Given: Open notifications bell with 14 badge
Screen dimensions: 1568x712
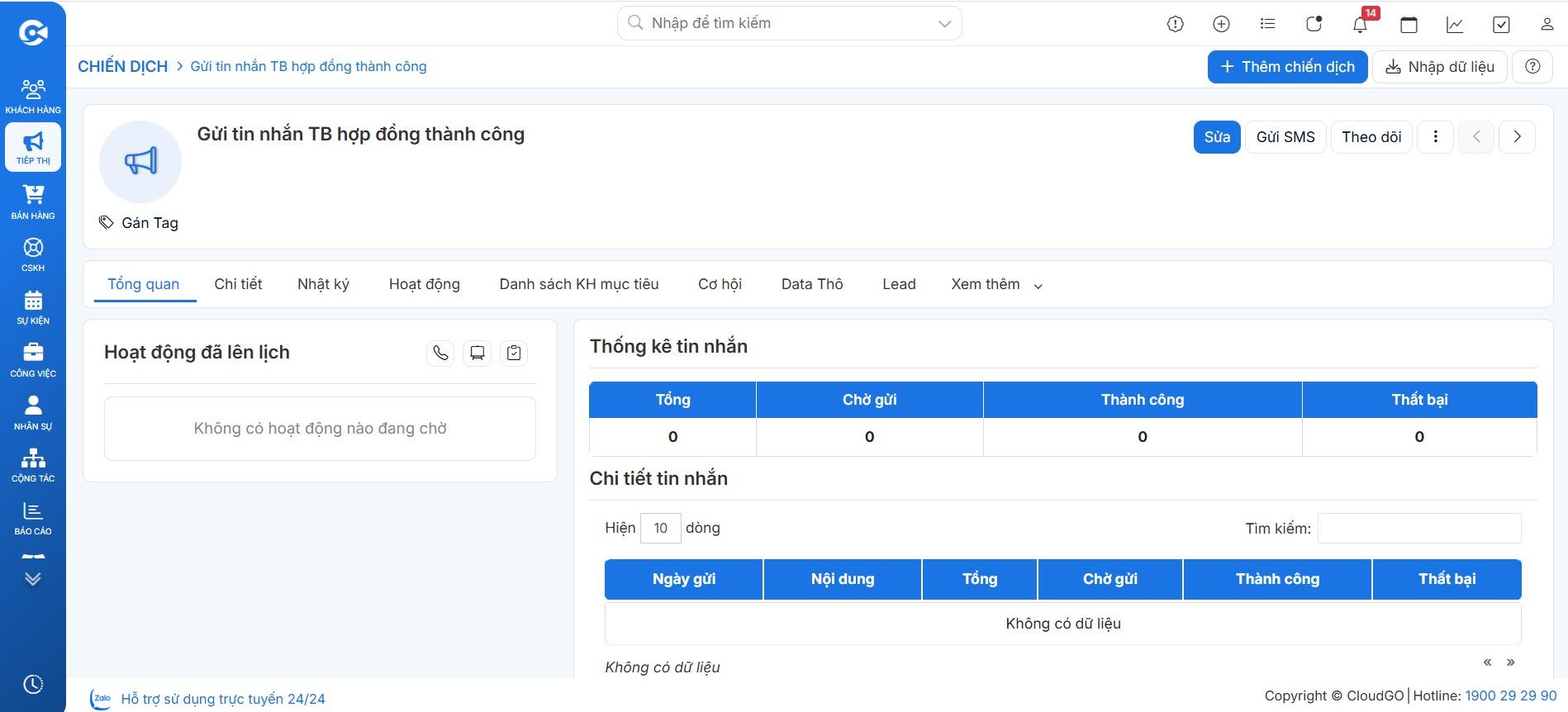Looking at the screenshot, I should (x=1361, y=24).
